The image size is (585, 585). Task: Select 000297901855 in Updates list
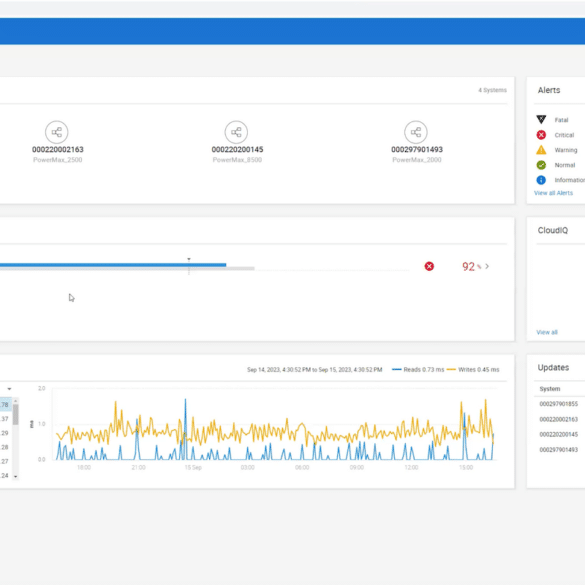click(x=559, y=404)
